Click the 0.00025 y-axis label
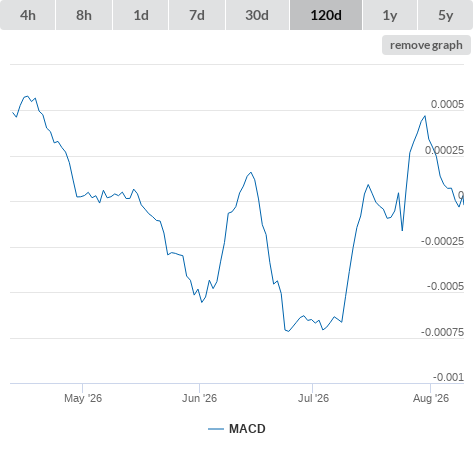The image size is (474, 455). tap(444, 150)
